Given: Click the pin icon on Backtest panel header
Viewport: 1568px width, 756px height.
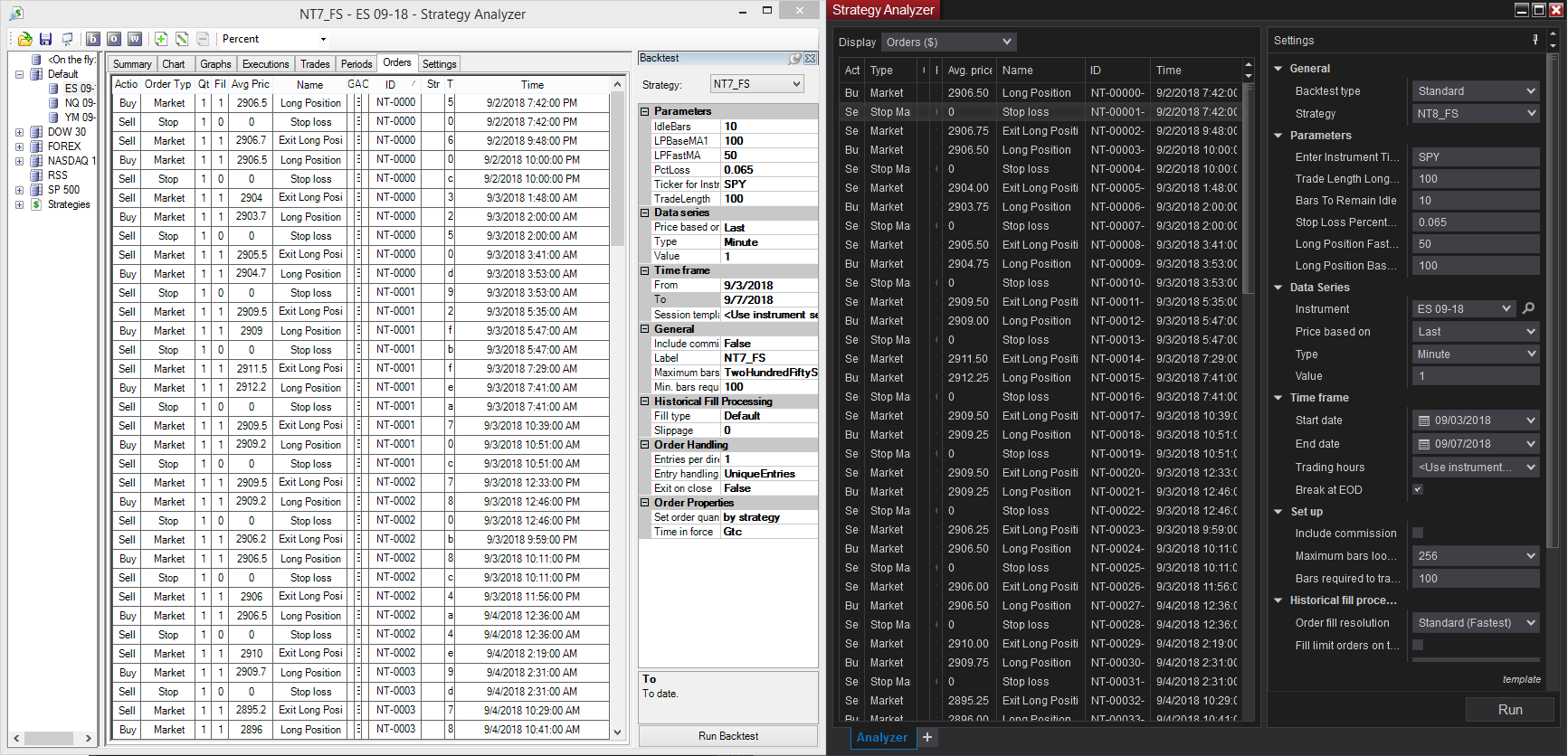Looking at the screenshot, I should (794, 59).
